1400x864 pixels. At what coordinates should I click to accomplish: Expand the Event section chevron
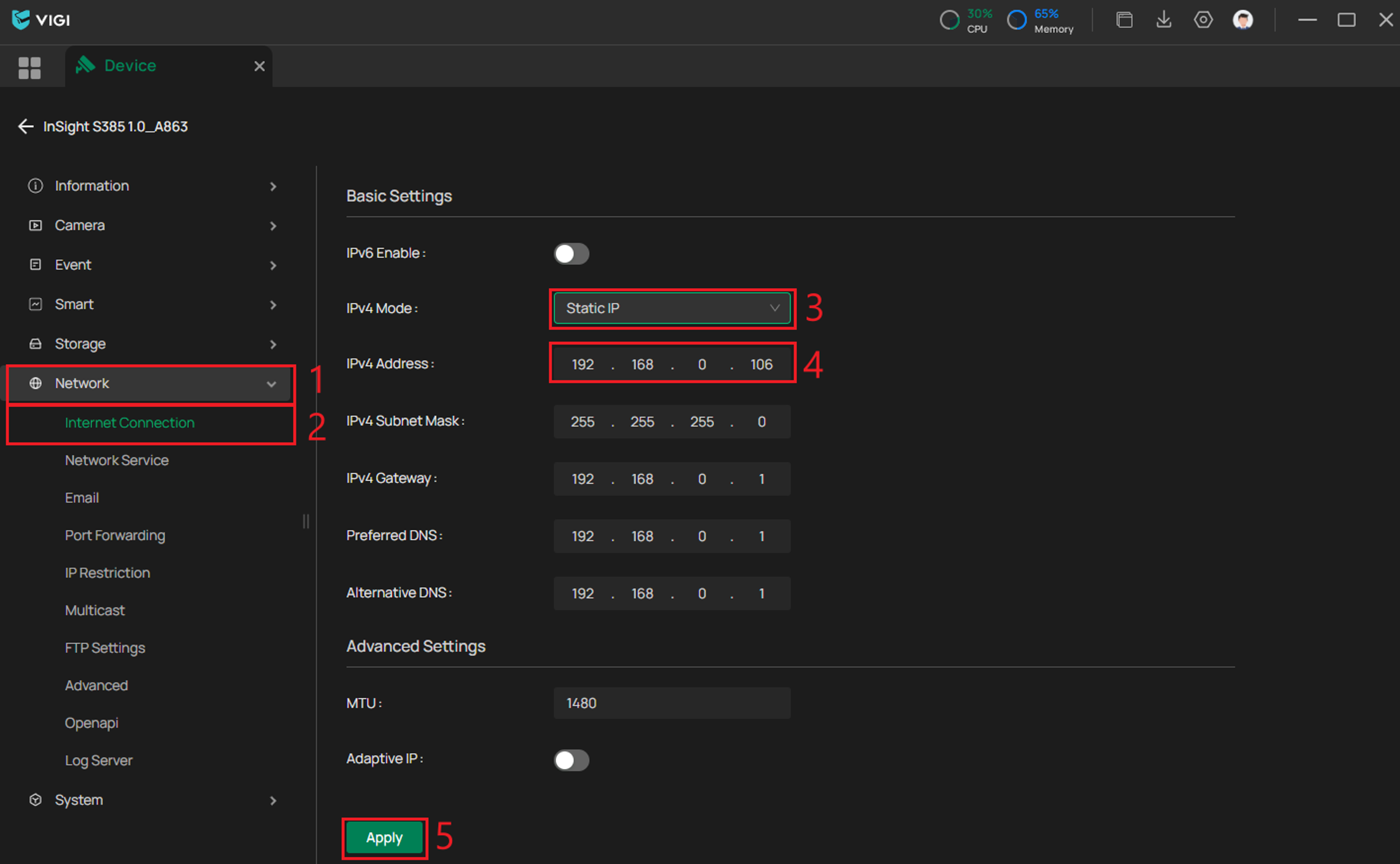273,265
